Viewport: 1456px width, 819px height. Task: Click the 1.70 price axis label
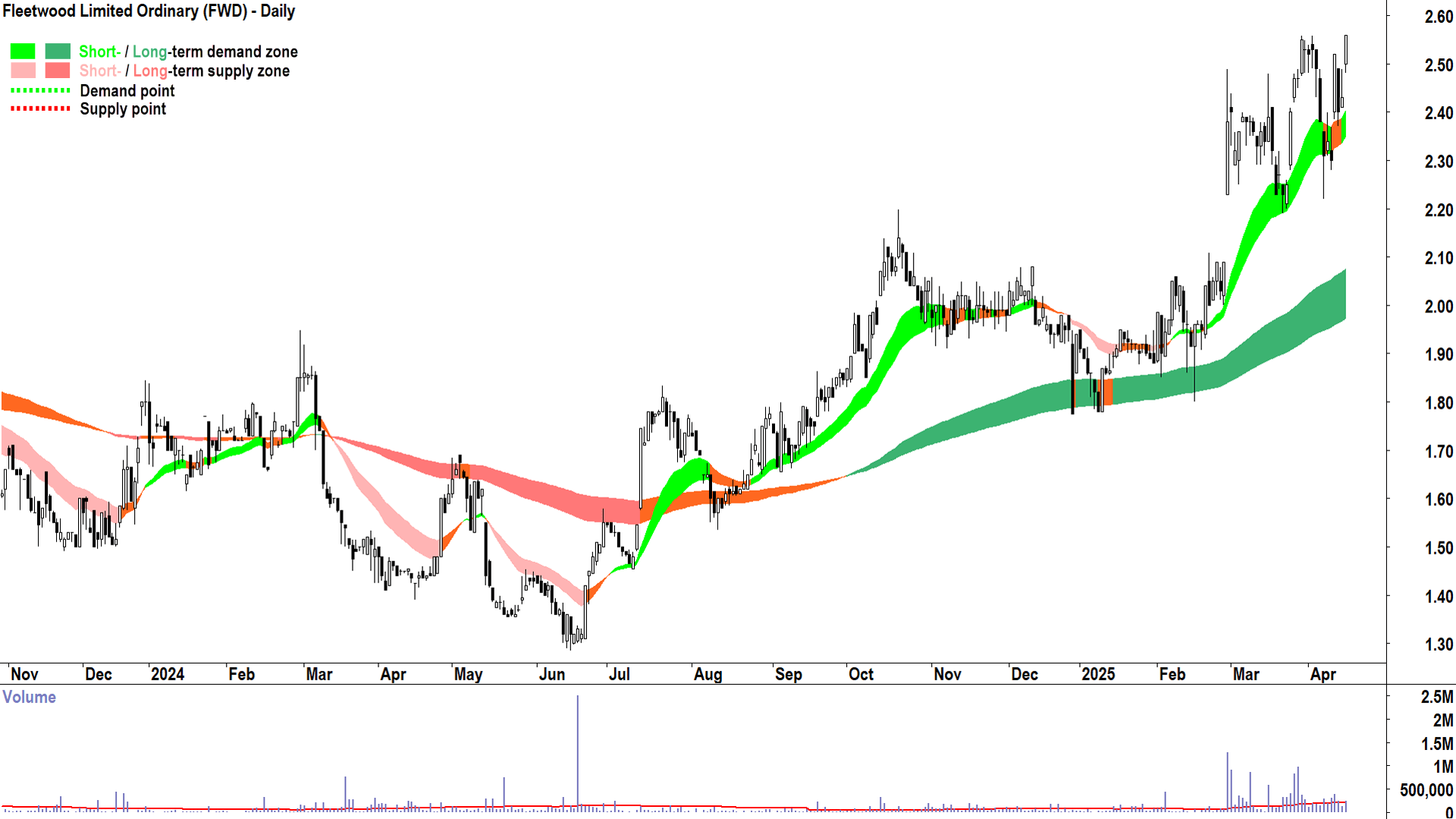pos(1439,451)
